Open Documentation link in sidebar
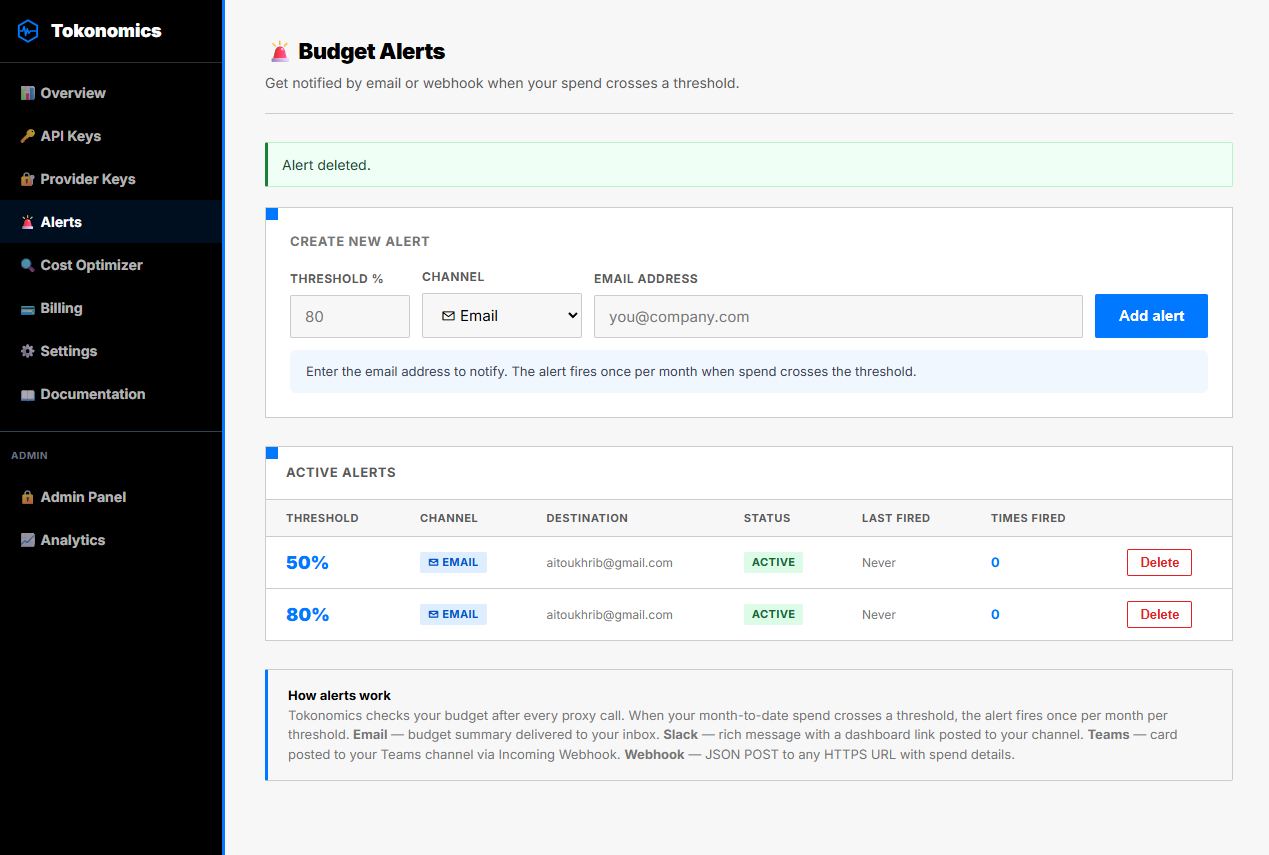 tap(111, 394)
